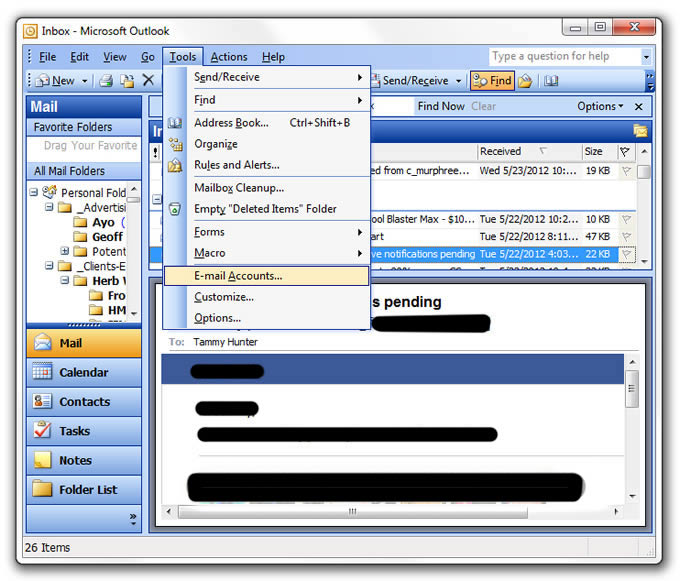The height and width of the screenshot is (581, 680).
Task: Open the Actions menu
Action: coord(229,57)
